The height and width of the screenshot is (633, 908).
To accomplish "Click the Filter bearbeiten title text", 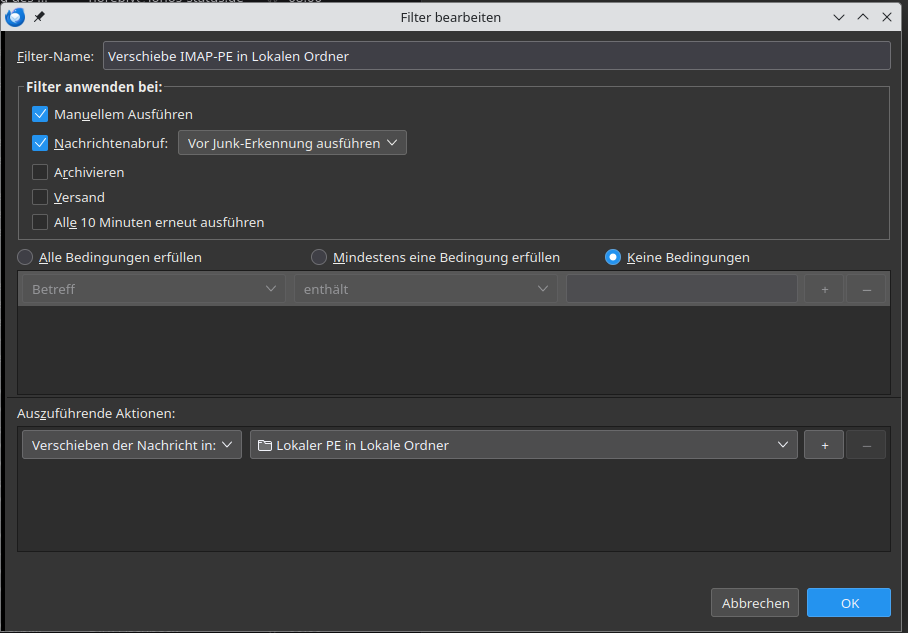I will pos(451,17).
